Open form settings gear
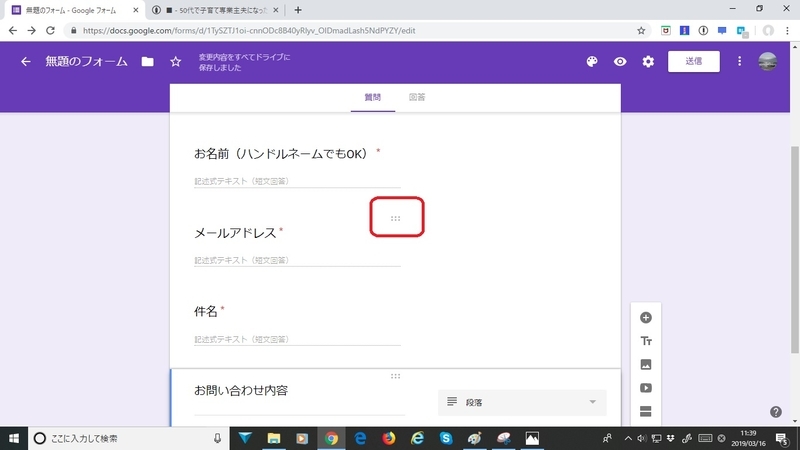 [x=648, y=62]
